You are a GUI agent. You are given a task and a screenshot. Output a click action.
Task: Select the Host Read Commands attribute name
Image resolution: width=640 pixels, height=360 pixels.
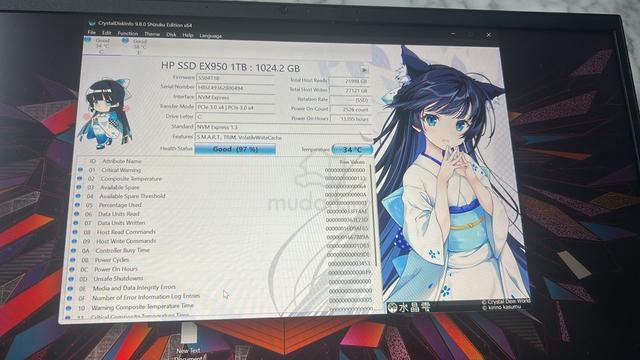(126, 232)
